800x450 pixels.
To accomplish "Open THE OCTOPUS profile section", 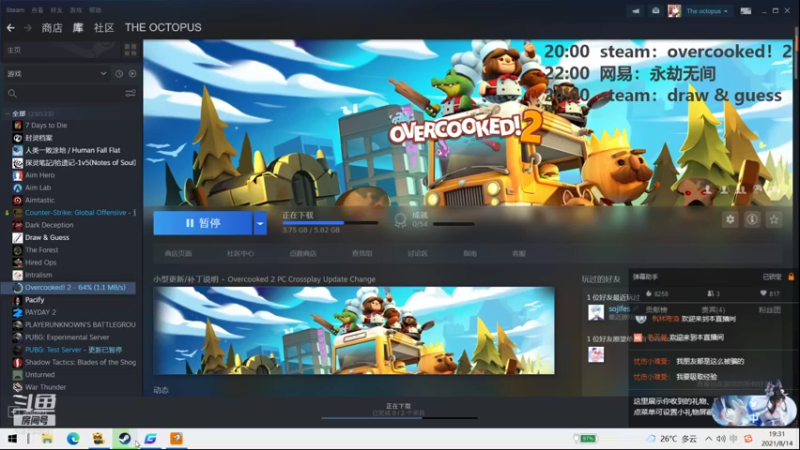I will (163, 28).
